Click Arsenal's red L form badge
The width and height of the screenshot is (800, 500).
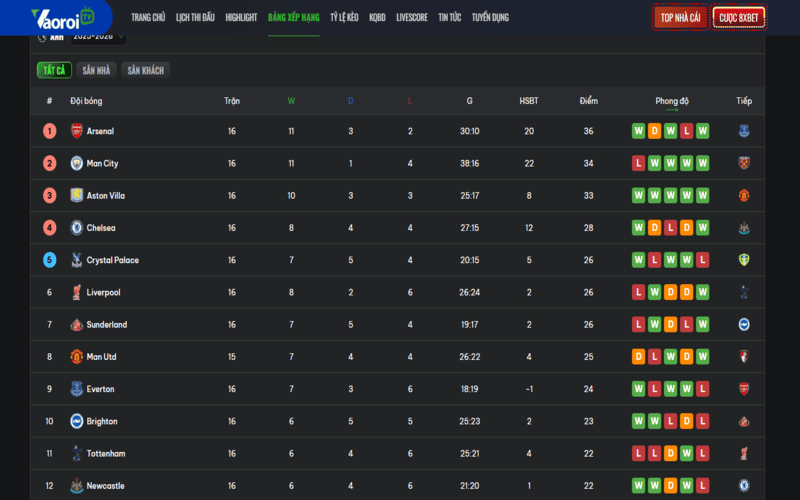point(687,131)
